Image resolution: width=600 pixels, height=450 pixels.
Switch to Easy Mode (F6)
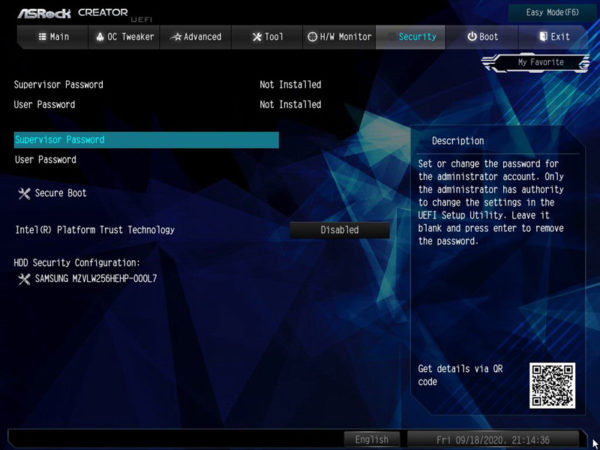point(555,12)
